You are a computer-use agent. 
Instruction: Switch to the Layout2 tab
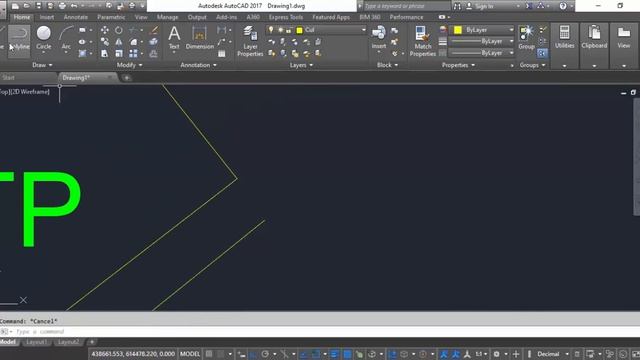tap(68, 342)
